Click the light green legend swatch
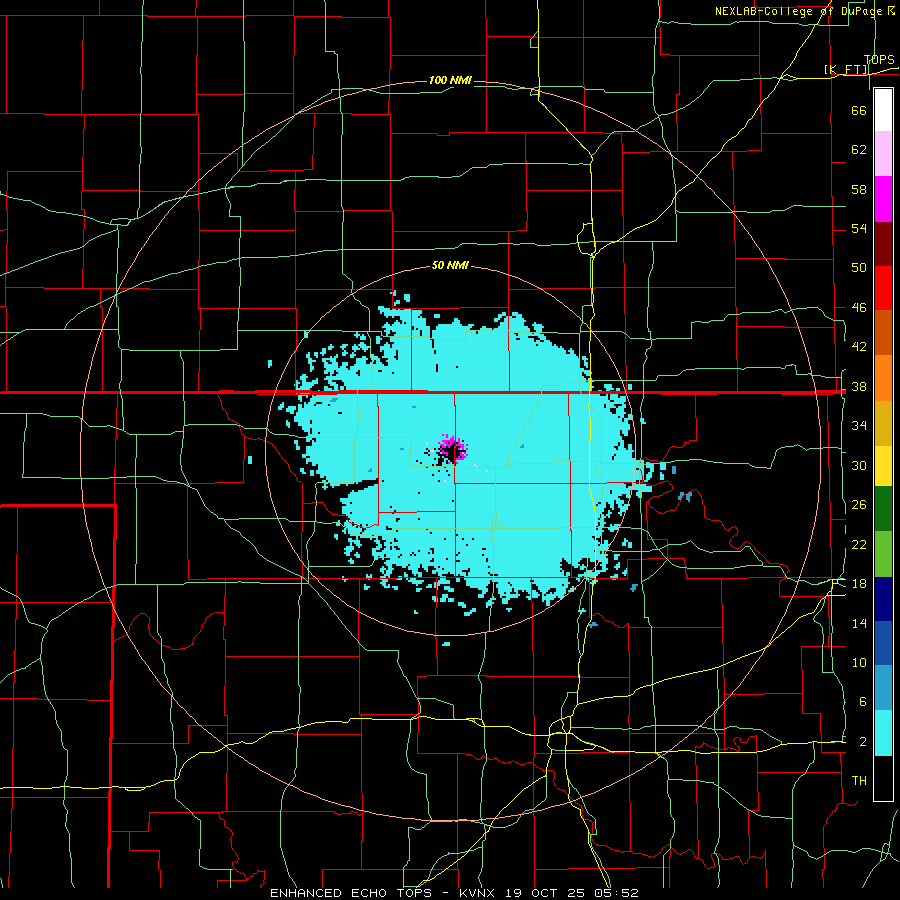 click(883, 554)
